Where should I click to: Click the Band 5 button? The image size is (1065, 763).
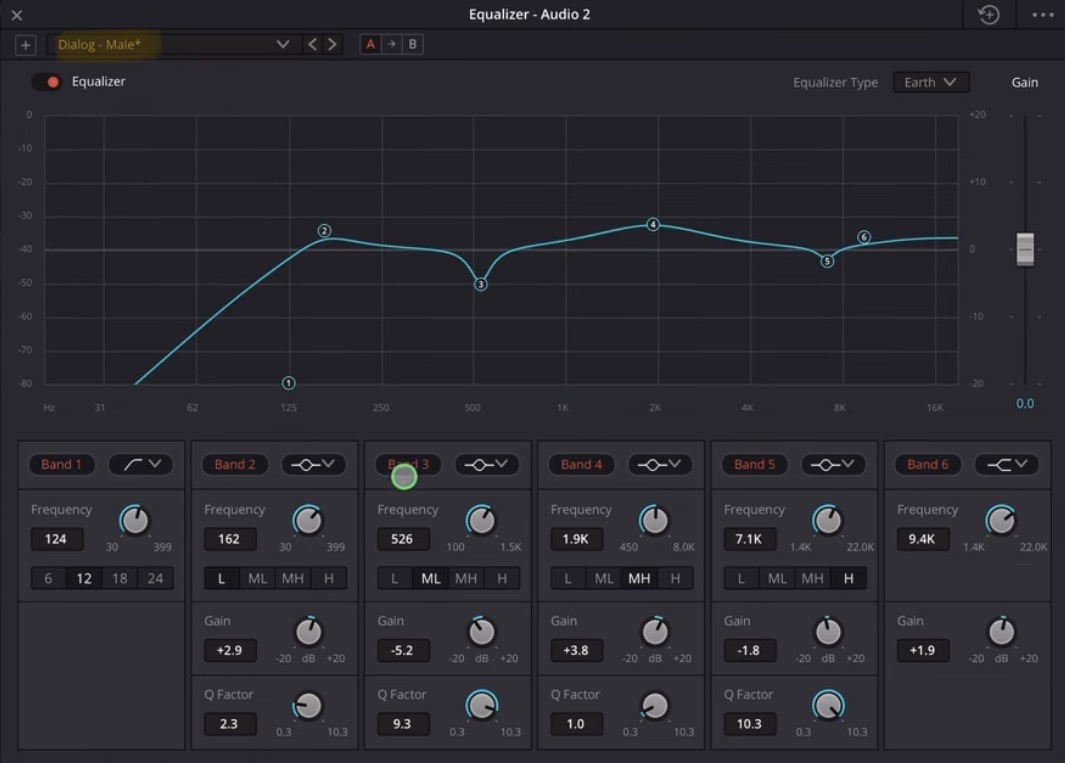[754, 464]
